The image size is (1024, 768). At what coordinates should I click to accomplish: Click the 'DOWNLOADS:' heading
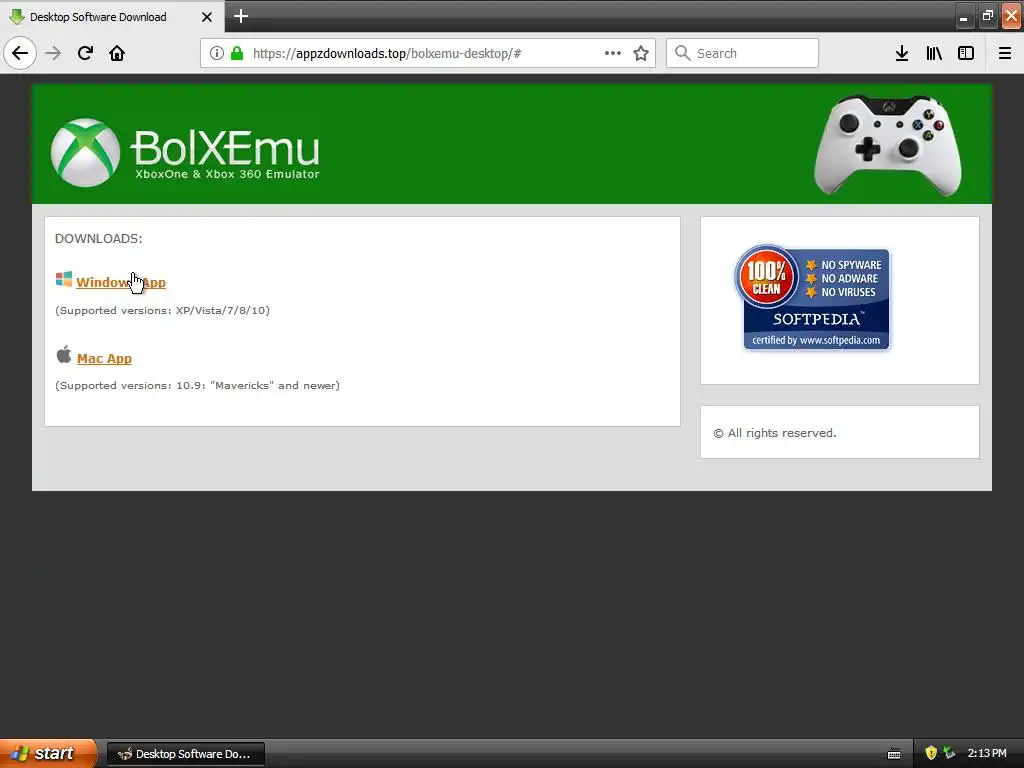pyautogui.click(x=99, y=238)
